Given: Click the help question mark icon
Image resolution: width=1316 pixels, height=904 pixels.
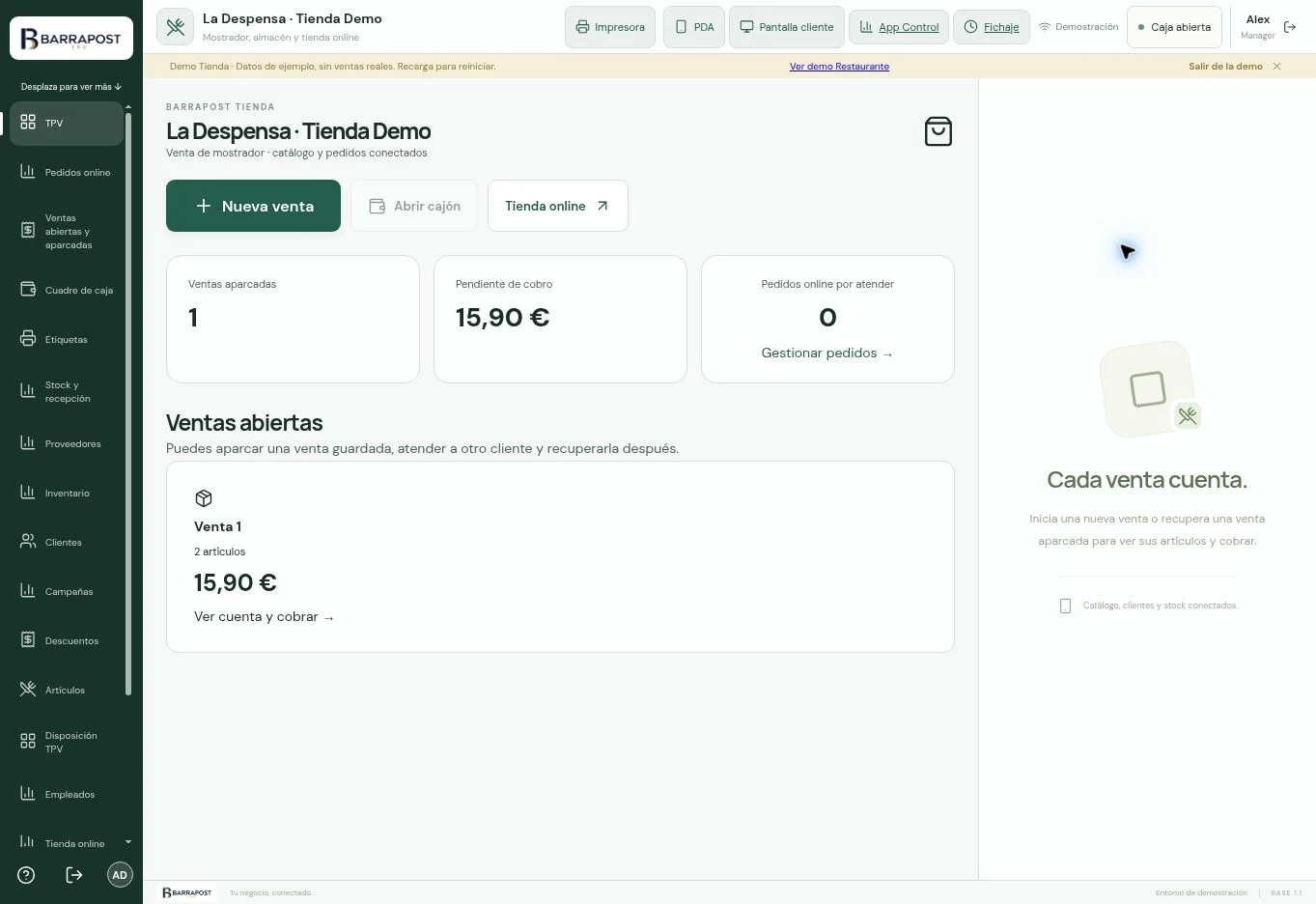Looking at the screenshot, I should point(27,875).
